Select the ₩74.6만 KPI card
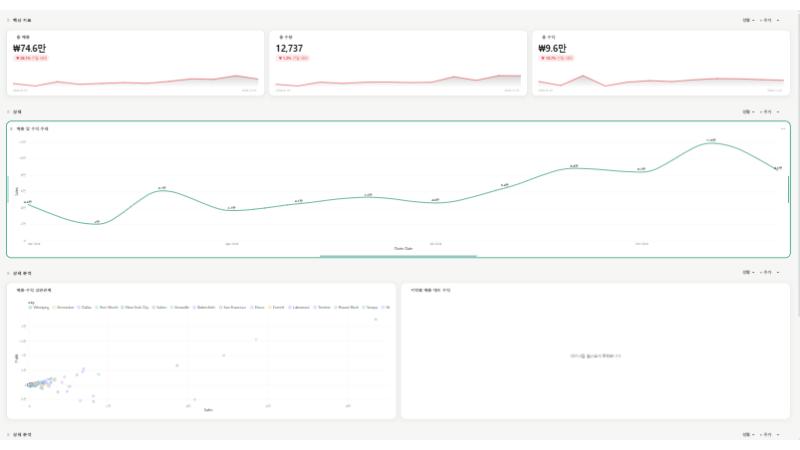800x450 pixels. [135, 63]
